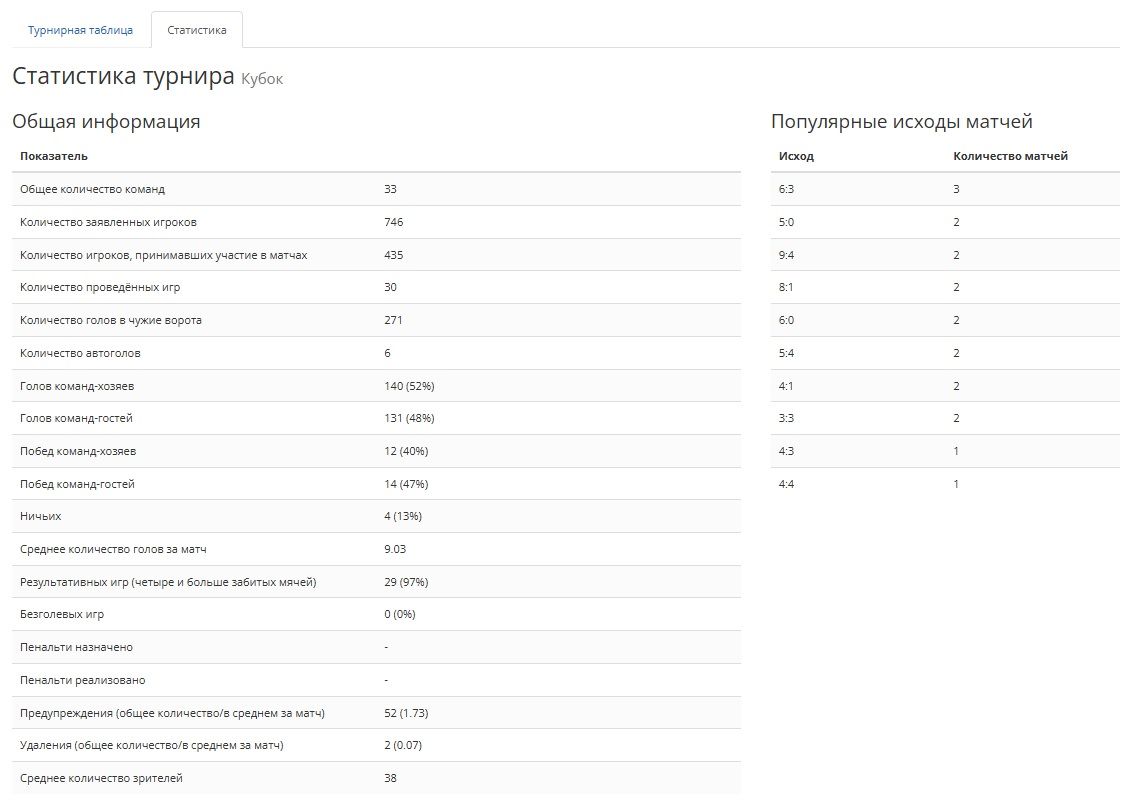Switch to the Турнирная таблица tab
This screenshot has height=806, width=1129.
coord(80,30)
